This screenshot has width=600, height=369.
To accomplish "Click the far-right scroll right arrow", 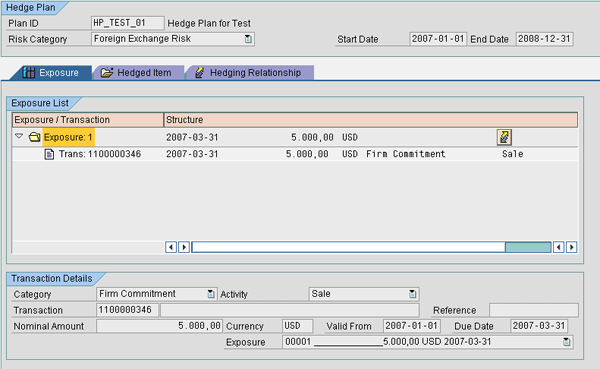I will 572,247.
